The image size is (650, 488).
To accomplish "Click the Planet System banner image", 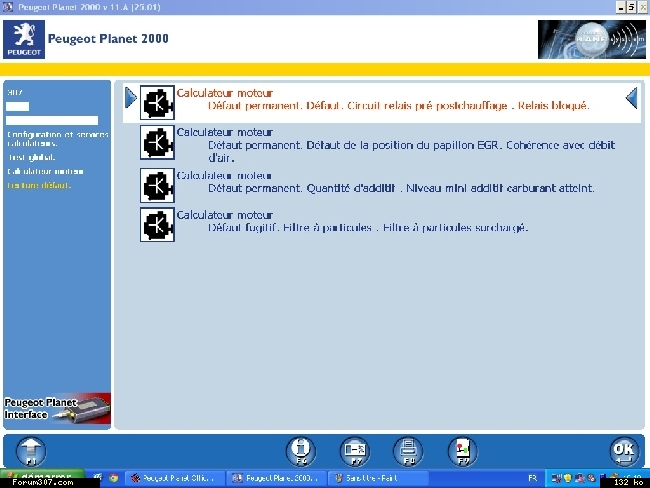I will 592,39.
